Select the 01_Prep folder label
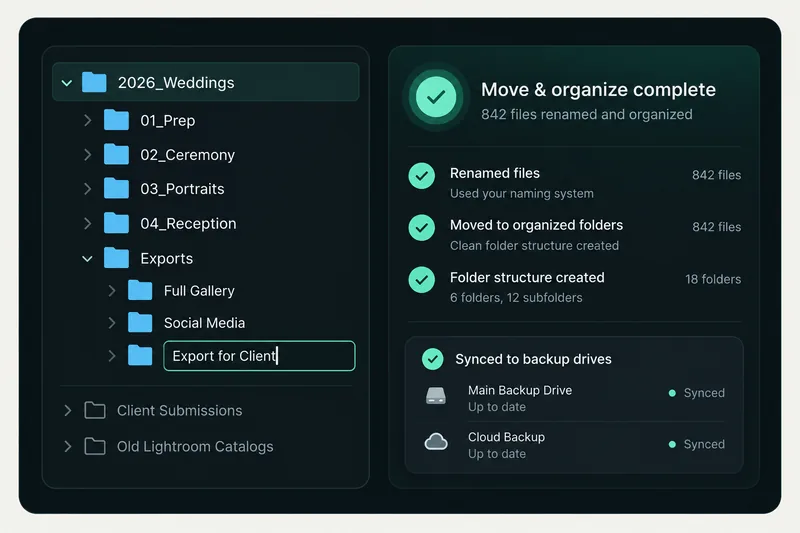Viewport: 800px width, 533px height. 168,121
